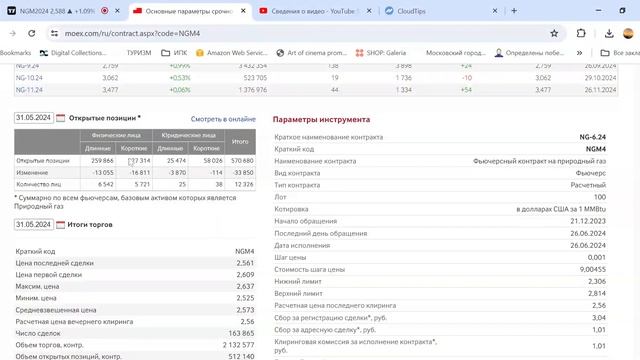
Task: Select the Верхний лимит value 2,814
Action: (x=597, y=293)
